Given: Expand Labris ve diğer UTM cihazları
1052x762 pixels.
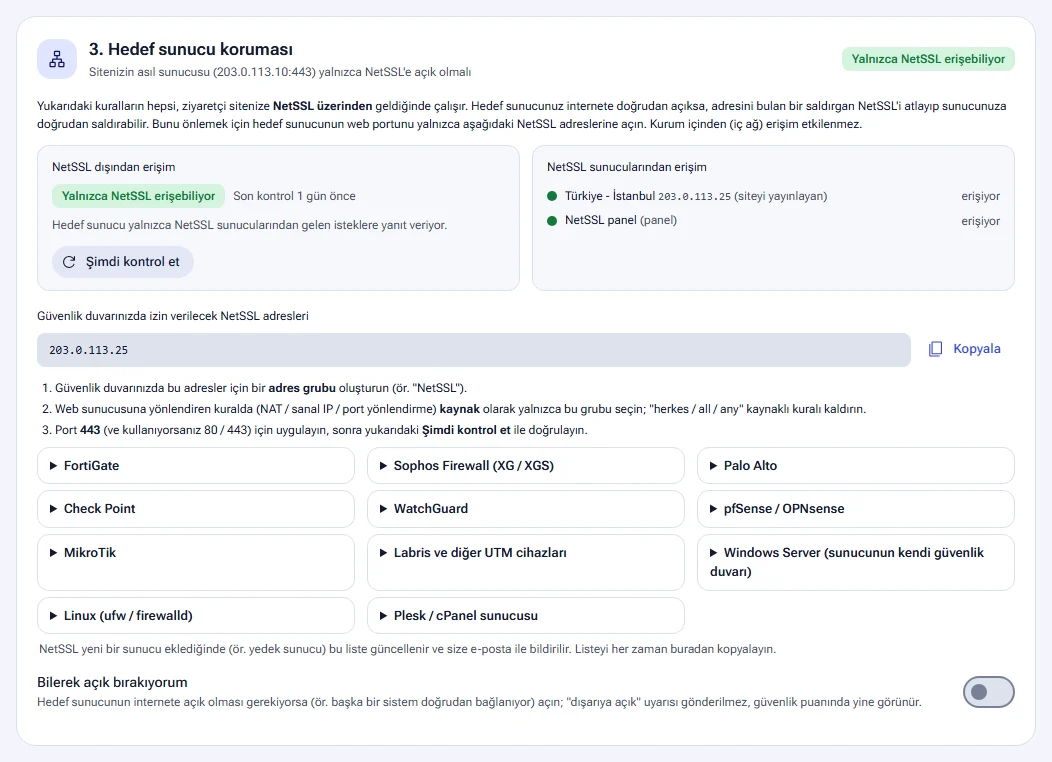Looking at the screenshot, I should coord(526,562).
